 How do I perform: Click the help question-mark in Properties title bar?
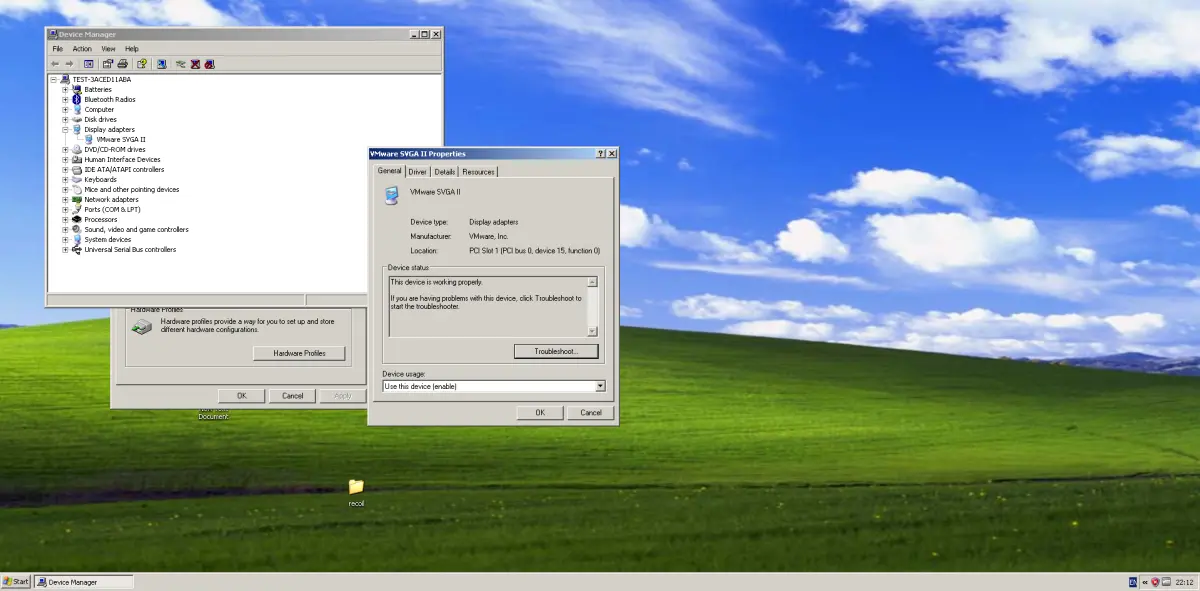601,154
